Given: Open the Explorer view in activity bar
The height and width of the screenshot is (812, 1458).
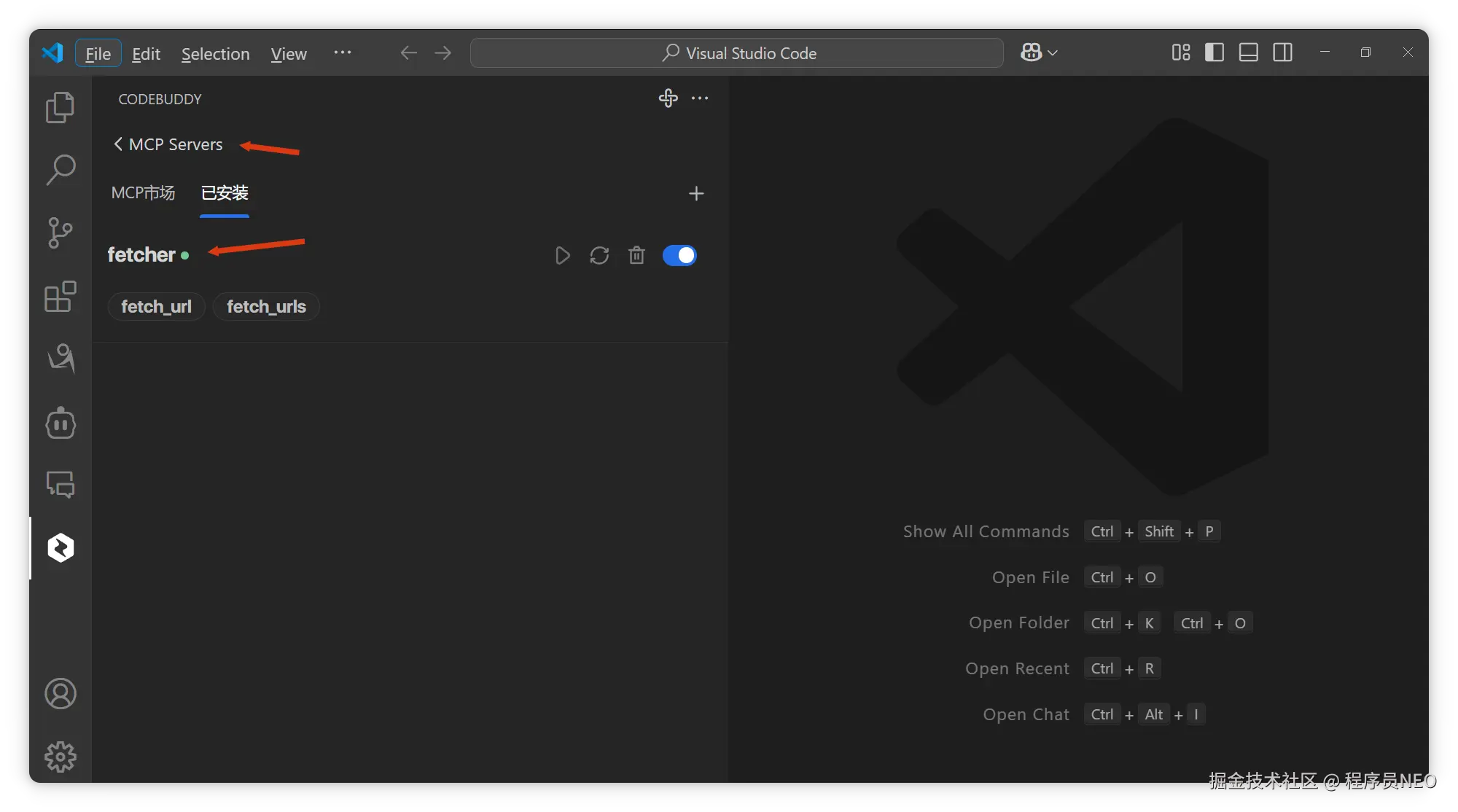Looking at the screenshot, I should [x=60, y=108].
